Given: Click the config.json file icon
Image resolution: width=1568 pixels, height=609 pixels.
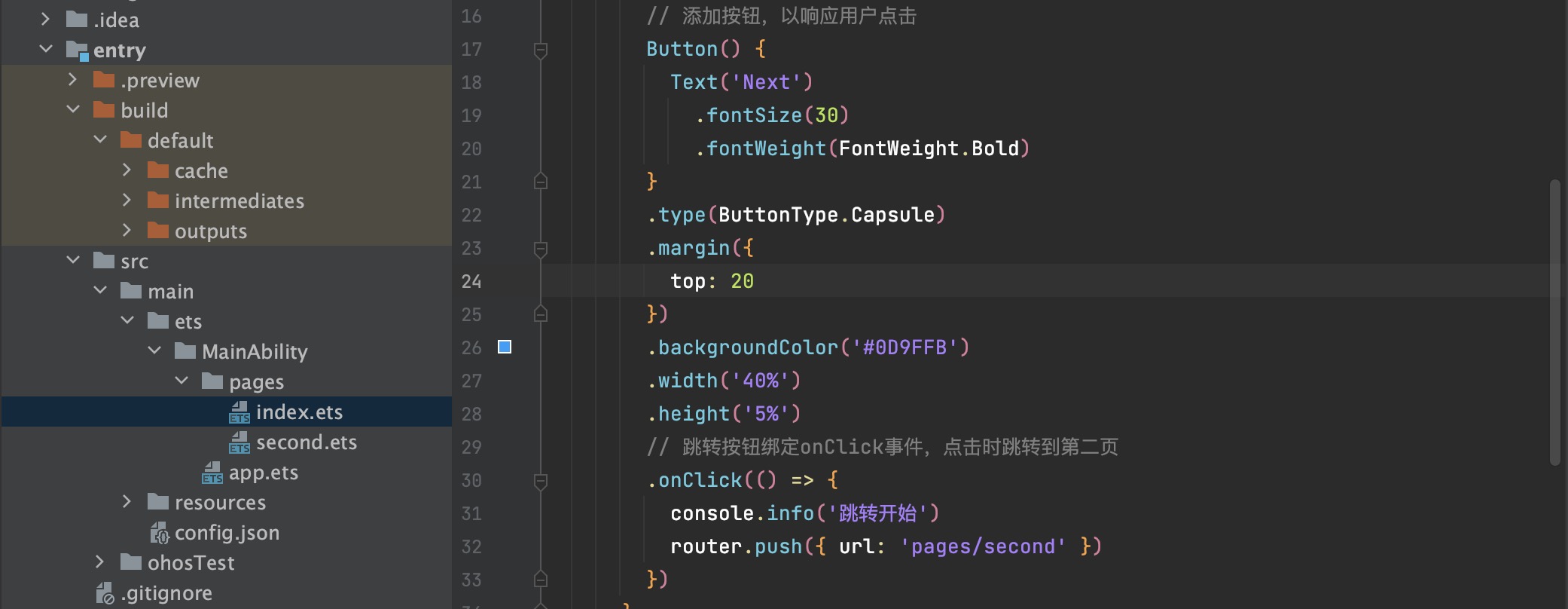Looking at the screenshot, I should [160, 532].
